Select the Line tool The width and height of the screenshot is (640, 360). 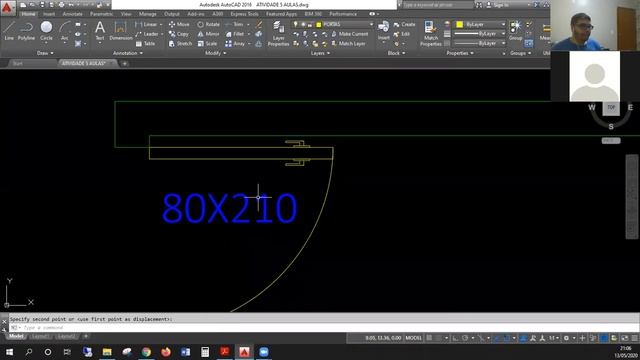9,31
